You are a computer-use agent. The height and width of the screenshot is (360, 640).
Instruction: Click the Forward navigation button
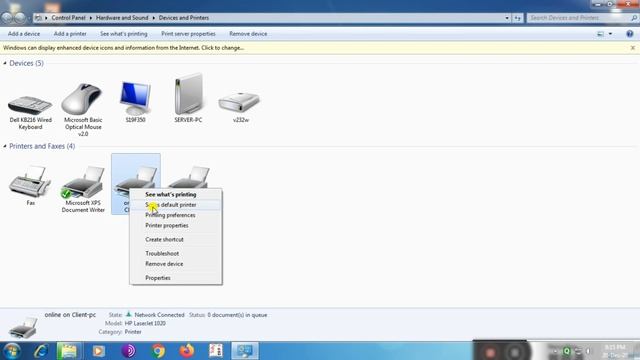[20, 18]
